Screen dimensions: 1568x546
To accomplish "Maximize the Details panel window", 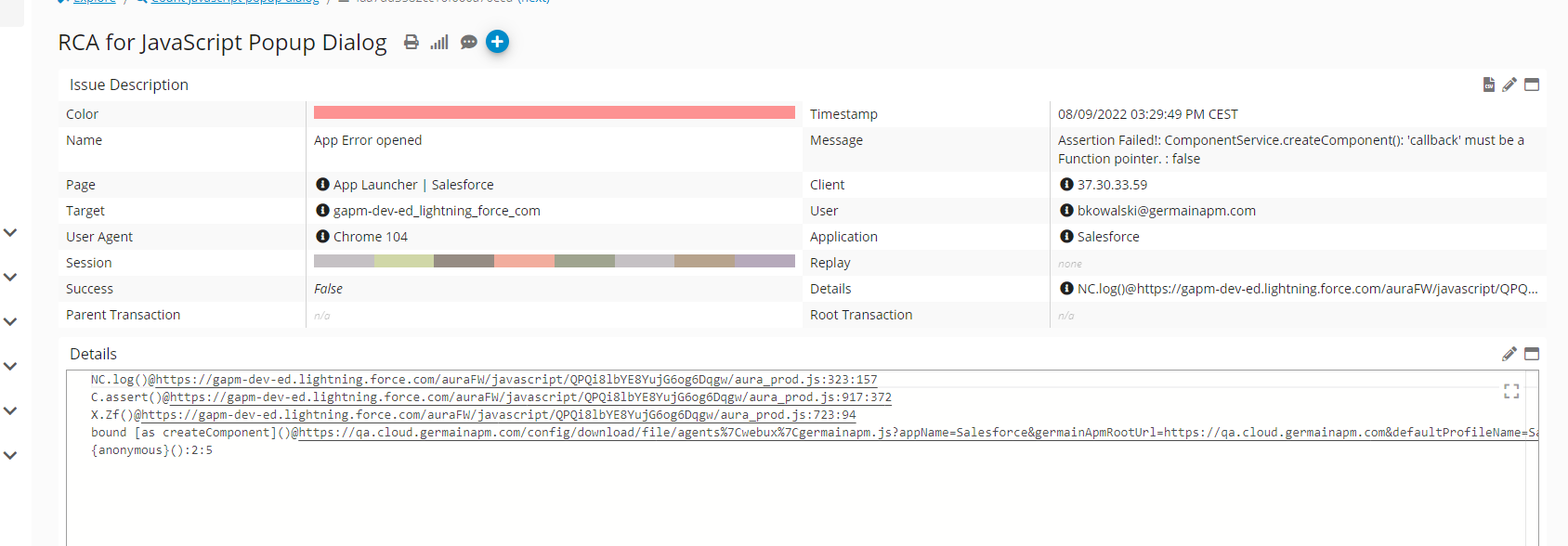I will 1532,354.
